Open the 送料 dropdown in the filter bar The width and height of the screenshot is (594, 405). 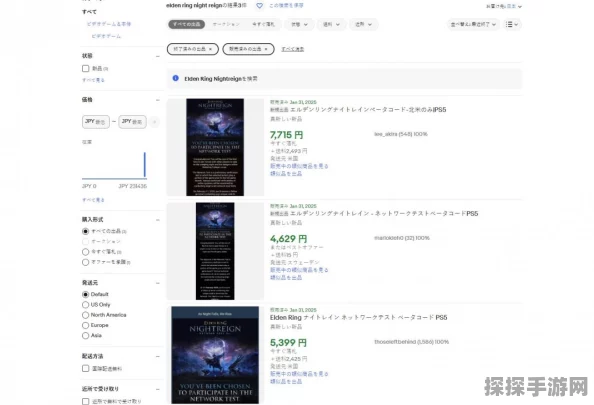pyautogui.click(x=331, y=24)
